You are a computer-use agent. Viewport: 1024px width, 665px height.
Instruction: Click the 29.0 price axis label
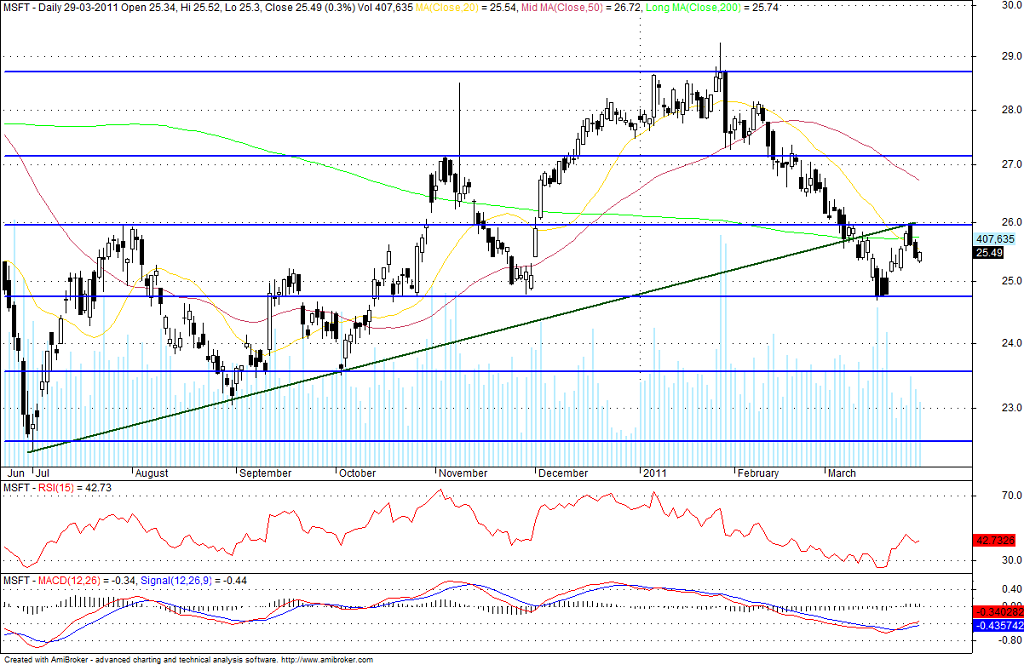pyautogui.click(x=1012, y=56)
